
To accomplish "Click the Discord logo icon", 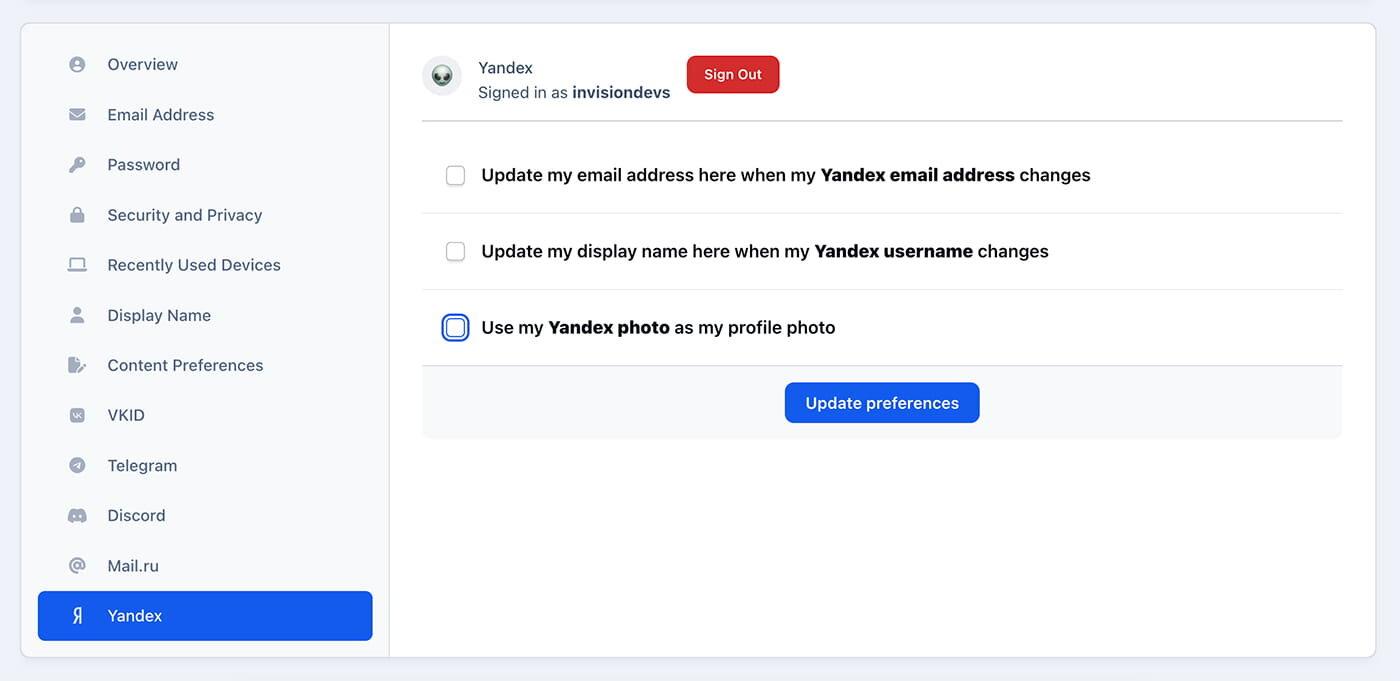I will [77, 516].
